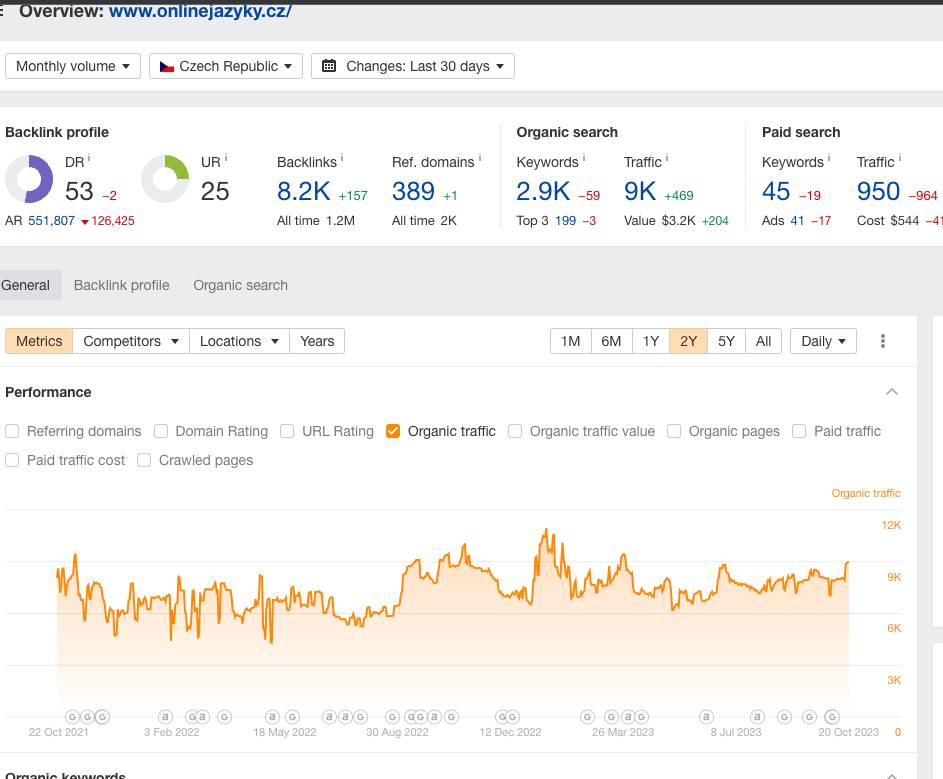Enable the Paid traffic cost checkbox
Image resolution: width=943 pixels, height=779 pixels.
(x=12, y=460)
